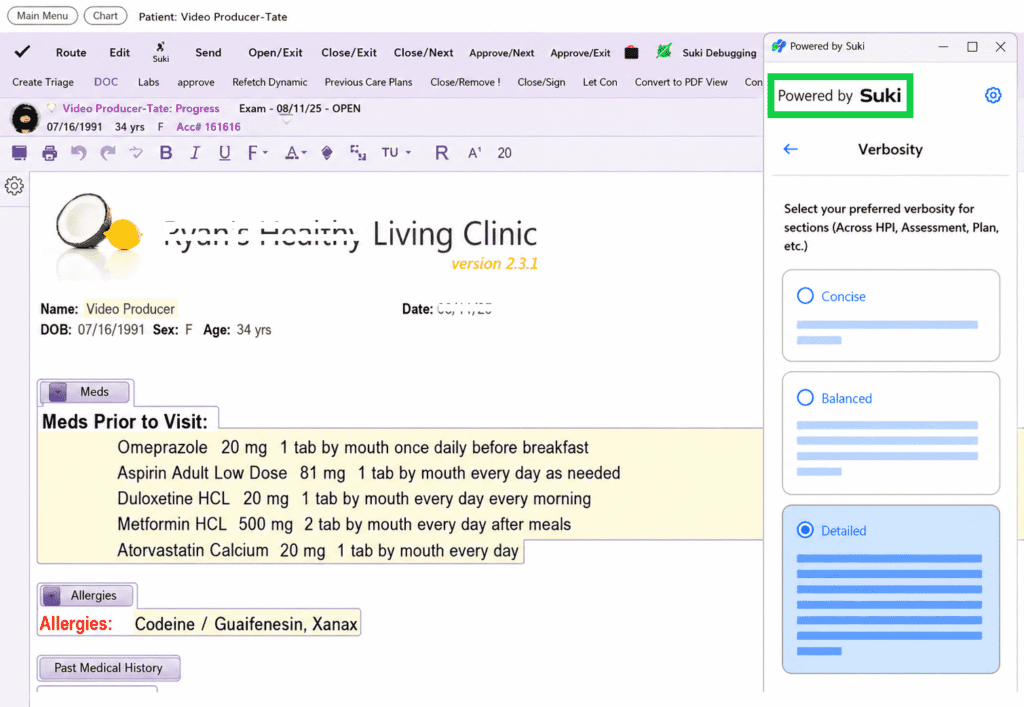Open the Video Producer-Tate: Progress link

[x=141, y=108]
